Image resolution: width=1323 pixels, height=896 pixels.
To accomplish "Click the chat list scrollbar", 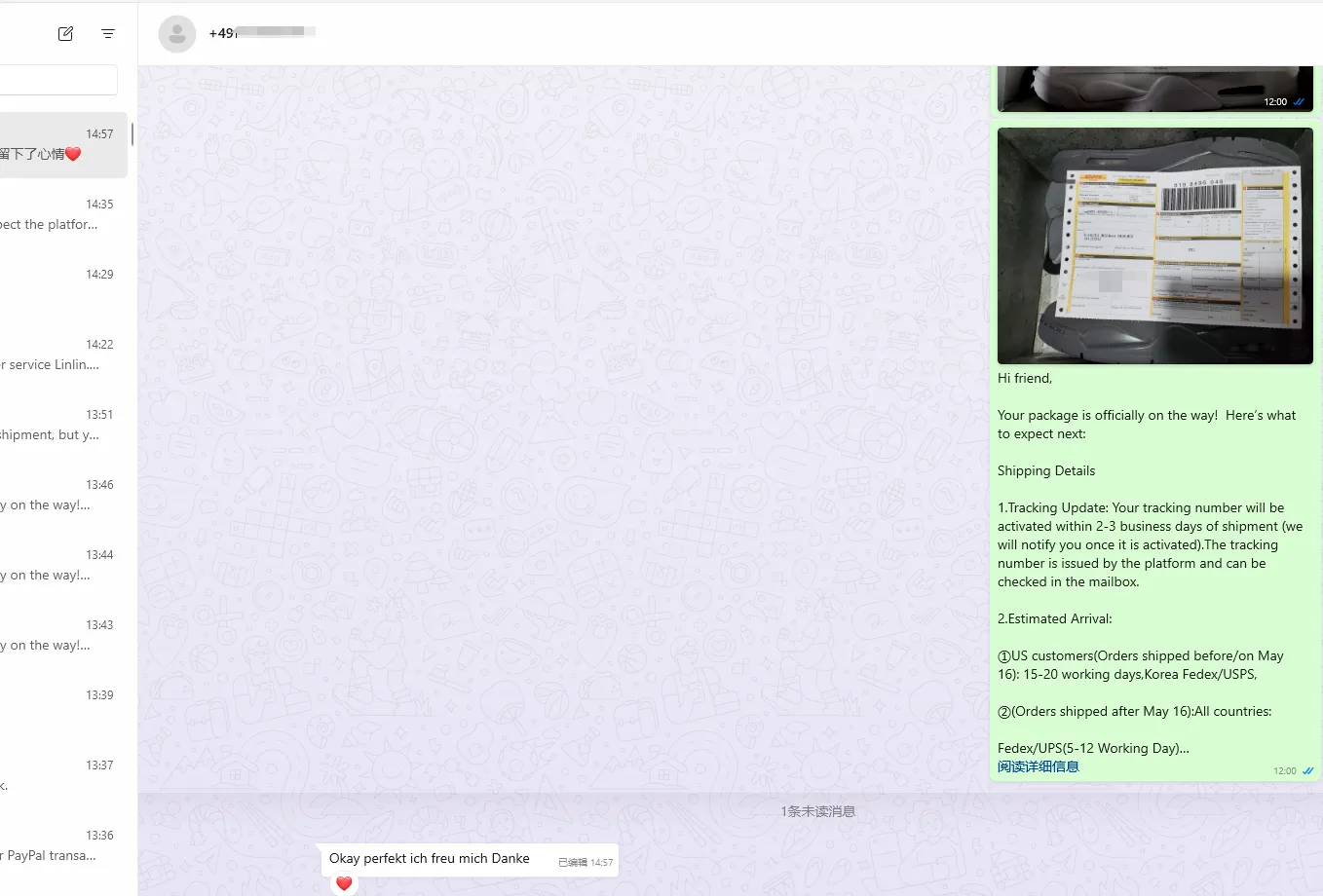I will pyautogui.click(x=132, y=134).
